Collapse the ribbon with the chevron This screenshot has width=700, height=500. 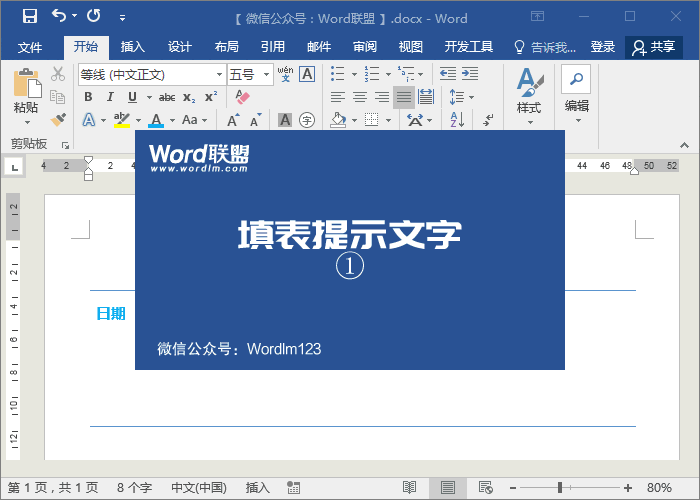(x=684, y=146)
